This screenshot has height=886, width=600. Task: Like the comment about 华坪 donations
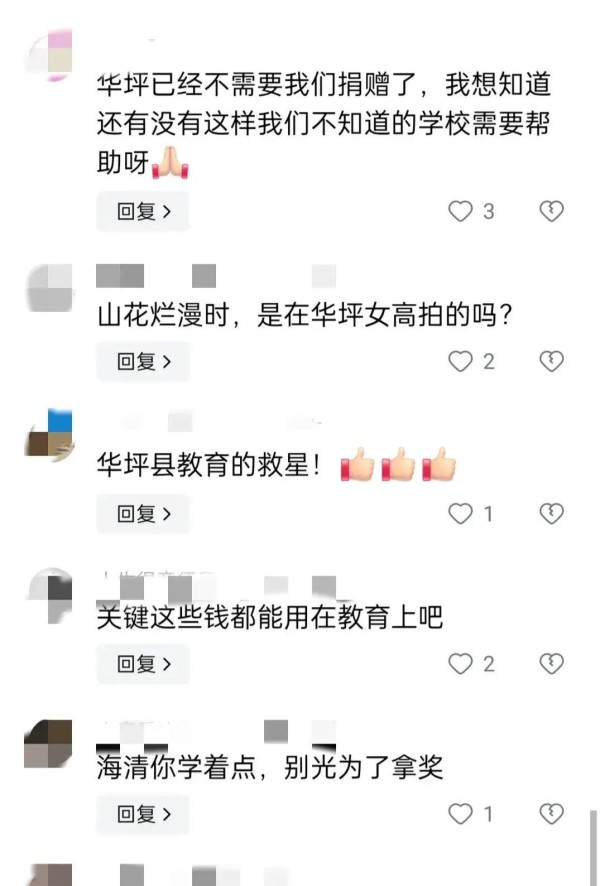pos(460,211)
